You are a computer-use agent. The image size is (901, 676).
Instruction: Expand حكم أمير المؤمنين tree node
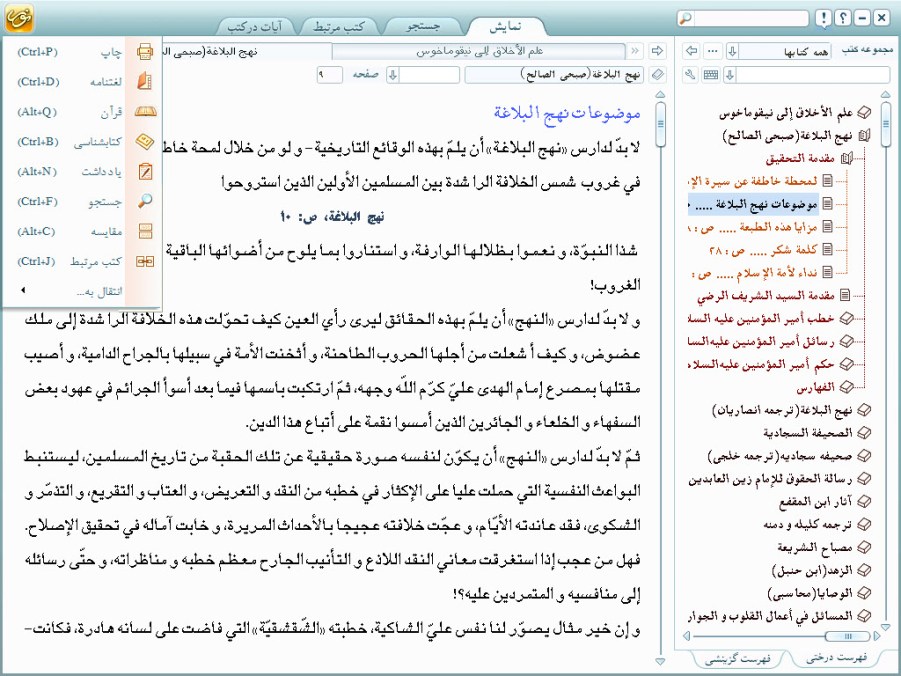click(x=846, y=364)
